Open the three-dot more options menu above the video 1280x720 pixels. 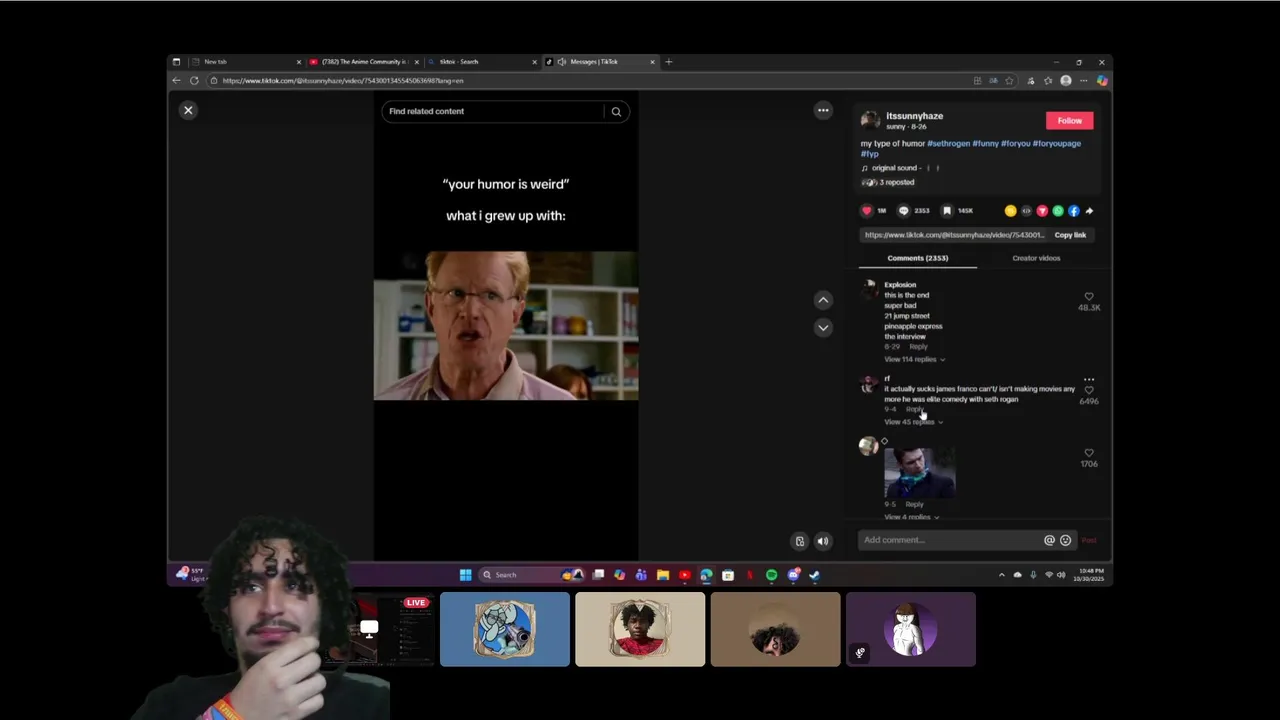(x=823, y=110)
